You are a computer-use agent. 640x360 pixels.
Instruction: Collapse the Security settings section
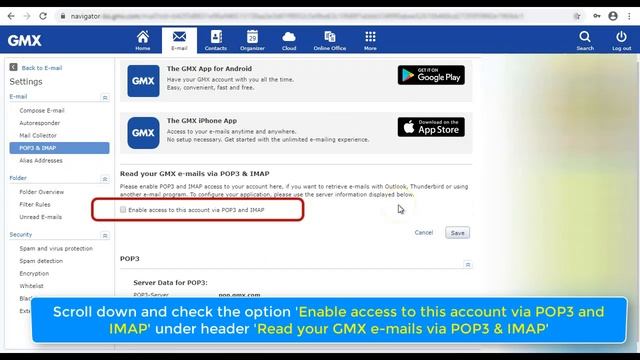point(105,236)
